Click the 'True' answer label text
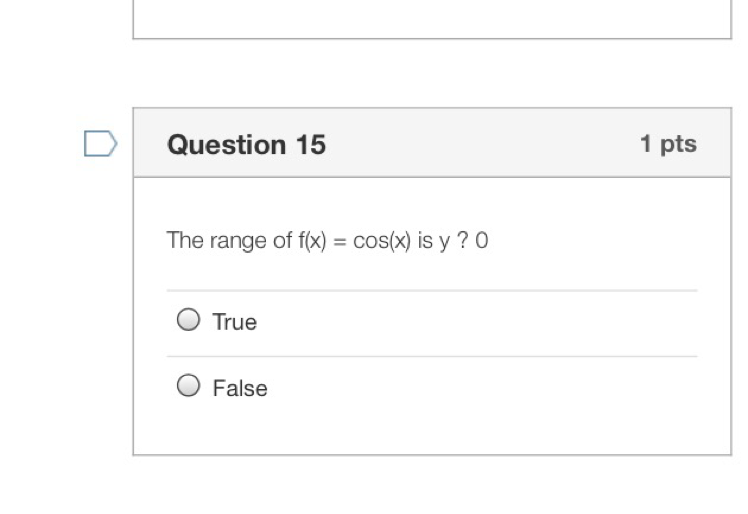This screenshot has width=748, height=514. (x=235, y=322)
